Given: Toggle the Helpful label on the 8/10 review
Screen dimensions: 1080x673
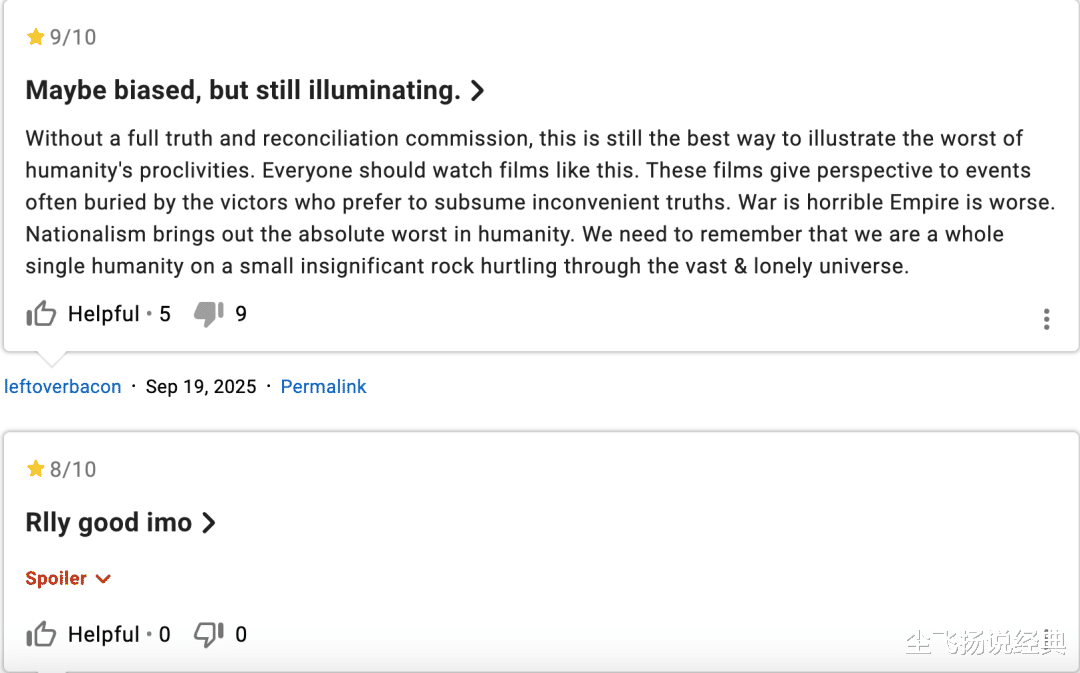Looking at the screenshot, I should [103, 634].
